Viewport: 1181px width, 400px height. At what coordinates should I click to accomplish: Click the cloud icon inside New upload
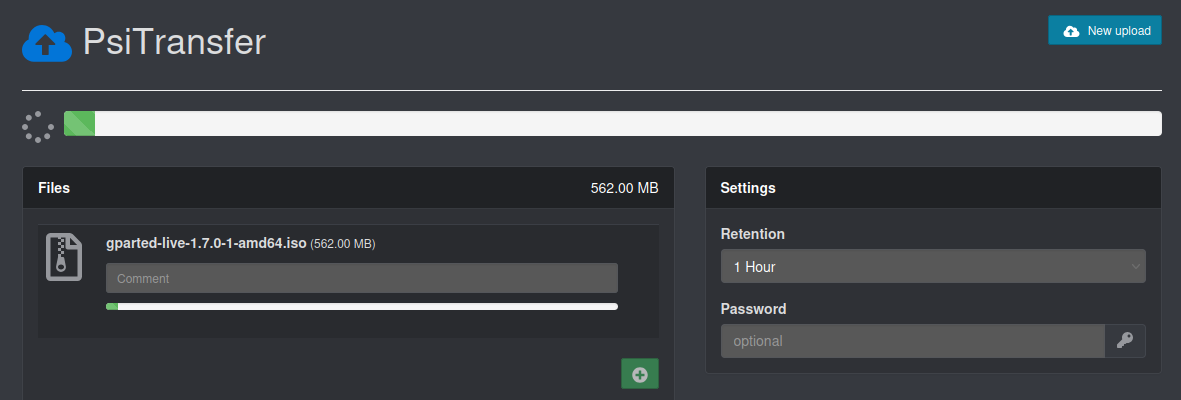[1071, 31]
